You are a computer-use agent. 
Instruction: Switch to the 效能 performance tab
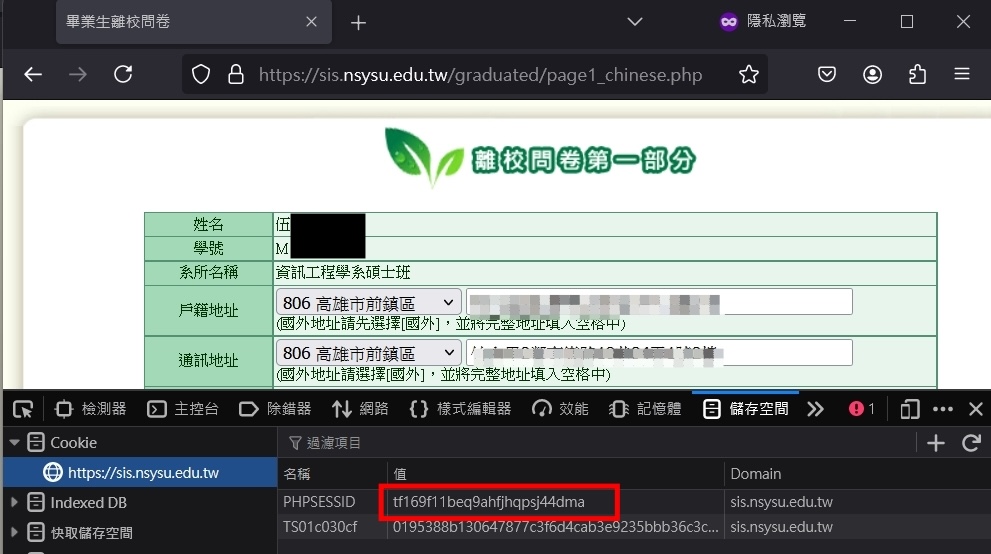coord(561,409)
